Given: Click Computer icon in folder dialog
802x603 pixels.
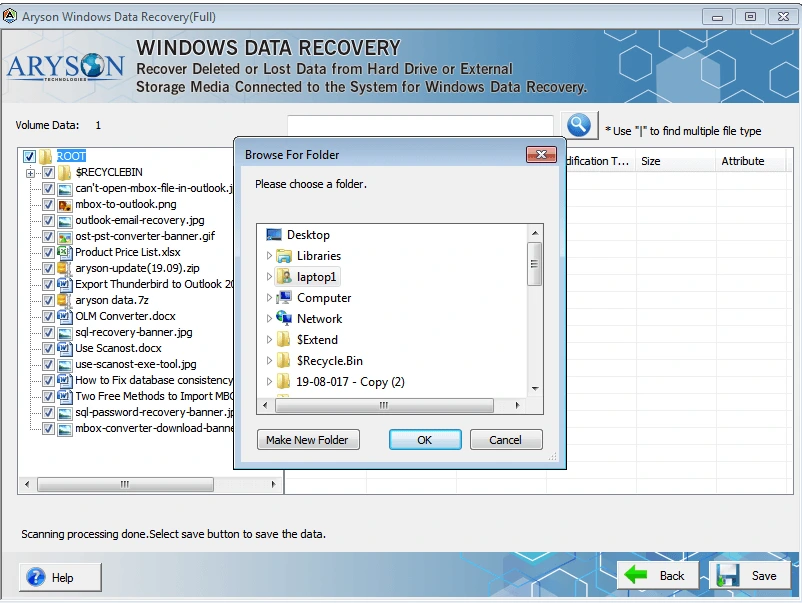Looking at the screenshot, I should click(x=284, y=298).
